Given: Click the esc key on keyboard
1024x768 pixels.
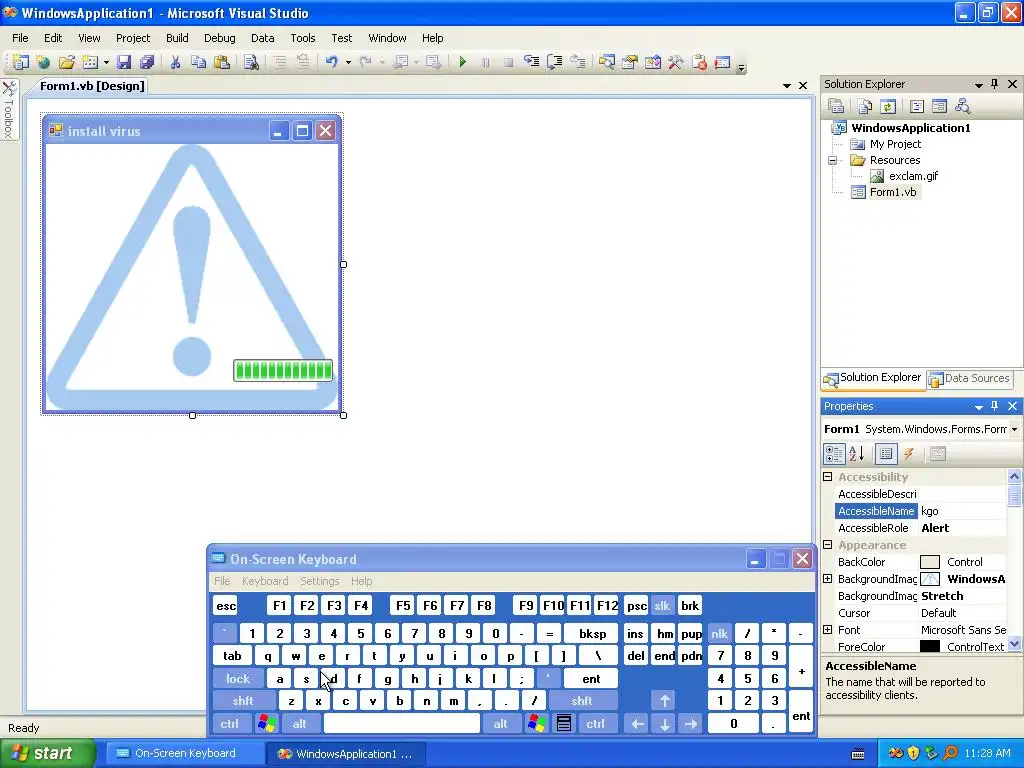Looking at the screenshot, I should coord(226,606).
